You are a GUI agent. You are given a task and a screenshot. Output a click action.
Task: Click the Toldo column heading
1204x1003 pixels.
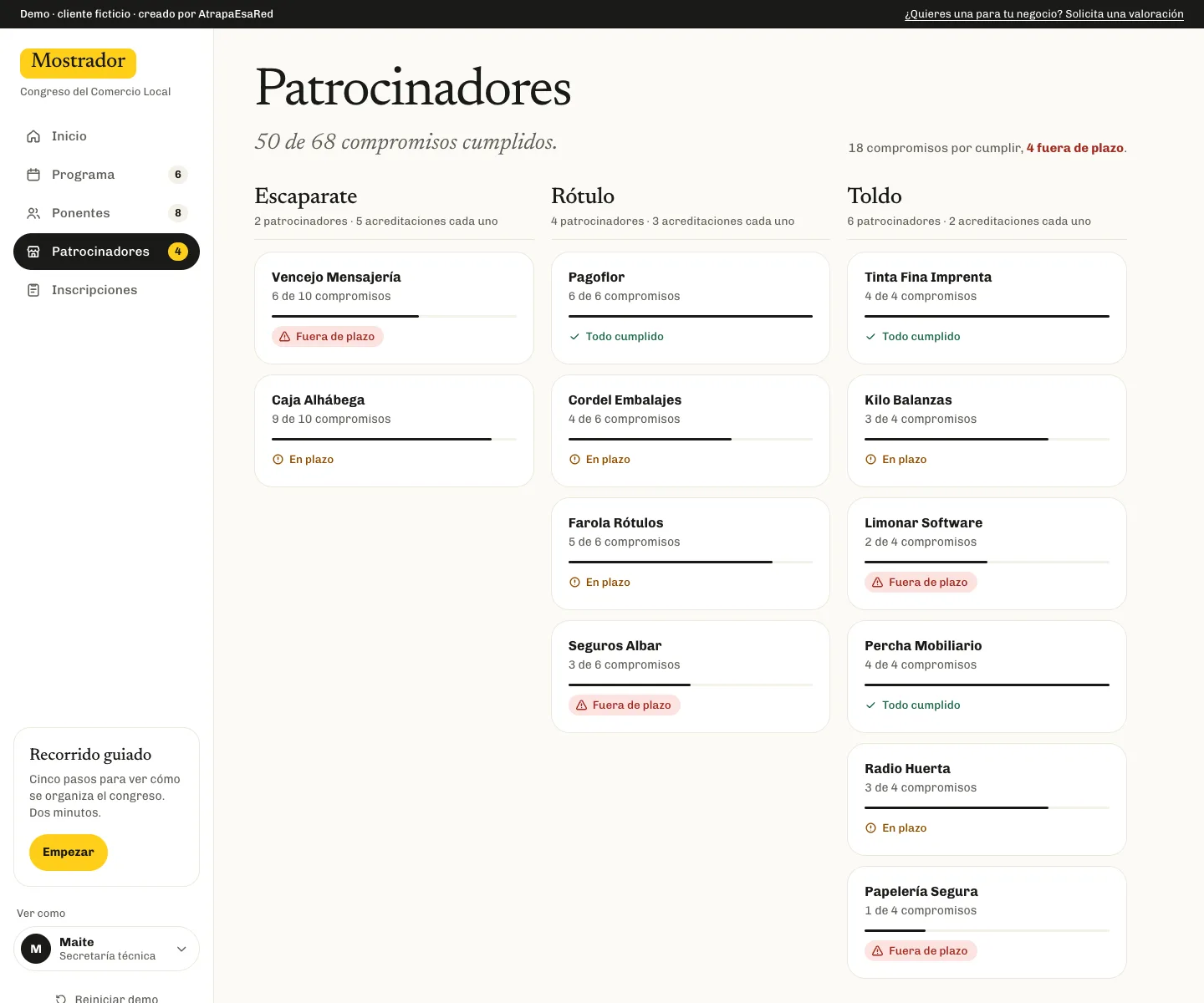click(875, 196)
